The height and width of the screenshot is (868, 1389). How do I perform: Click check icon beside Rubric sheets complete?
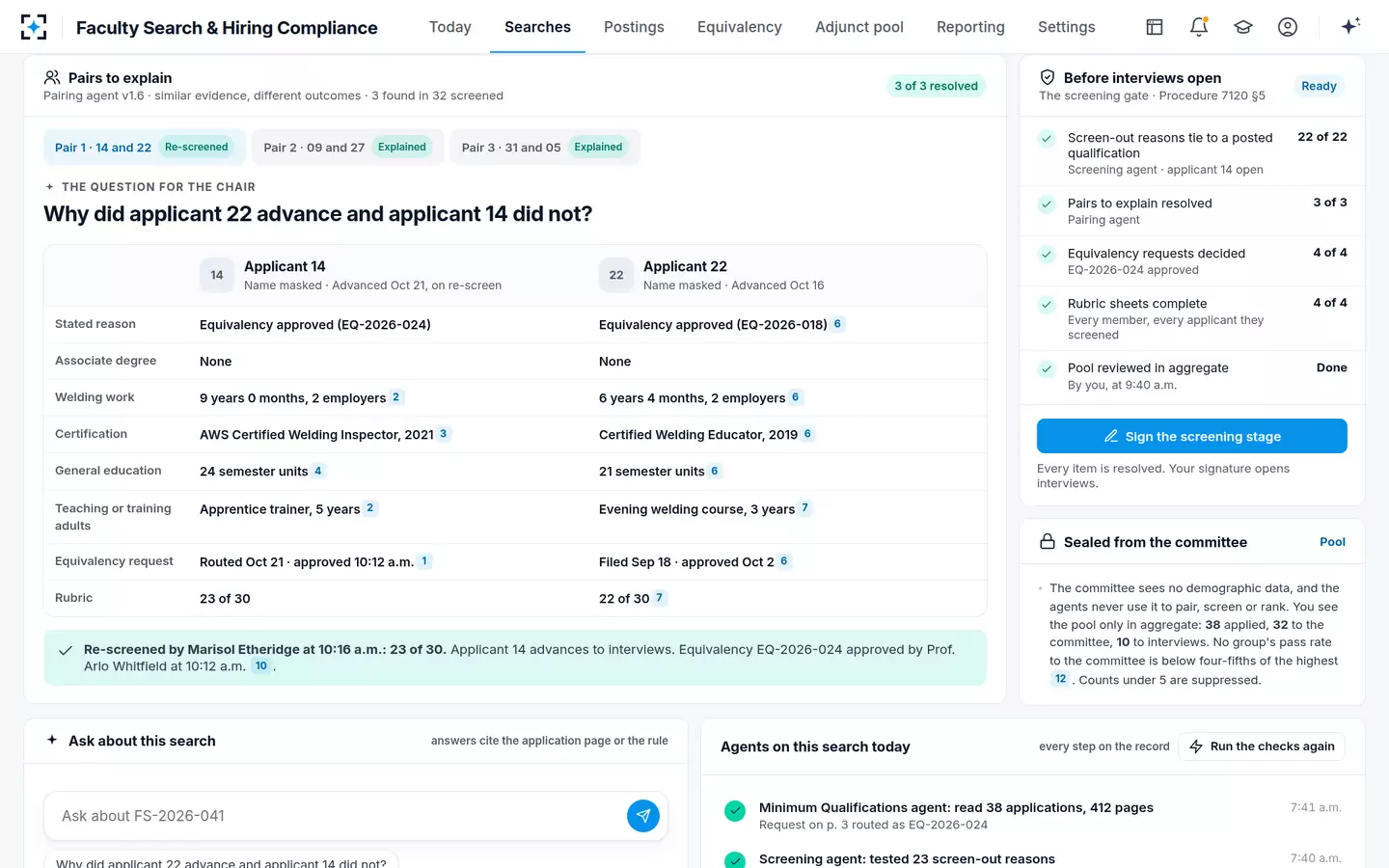click(1047, 305)
